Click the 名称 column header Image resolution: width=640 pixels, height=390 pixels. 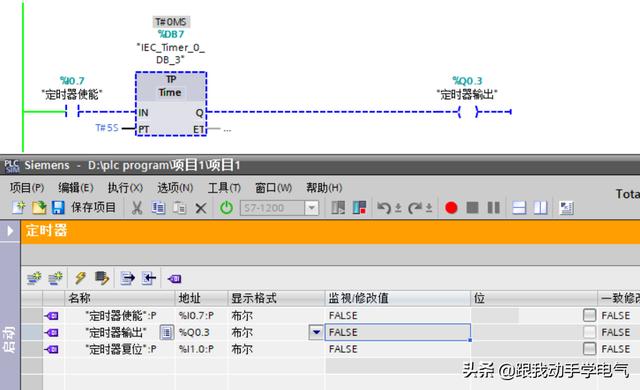pyautogui.click(x=120, y=298)
